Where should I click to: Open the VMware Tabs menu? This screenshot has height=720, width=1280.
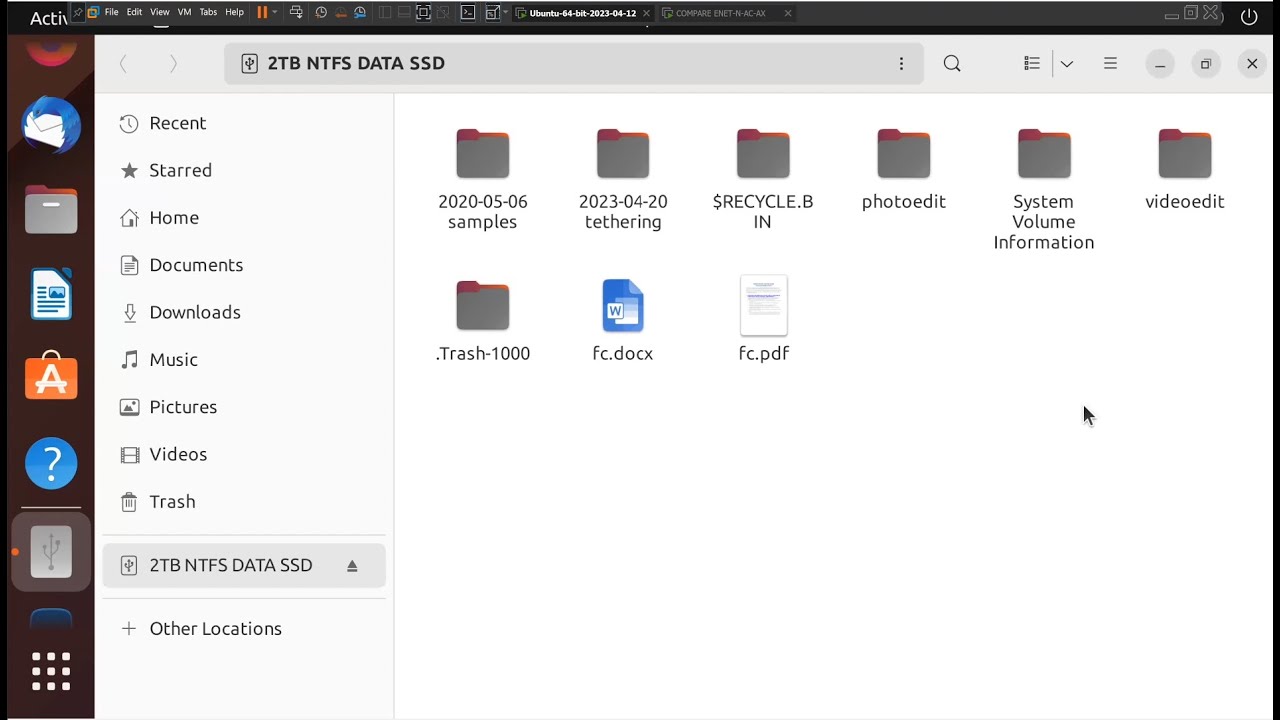coord(208,12)
